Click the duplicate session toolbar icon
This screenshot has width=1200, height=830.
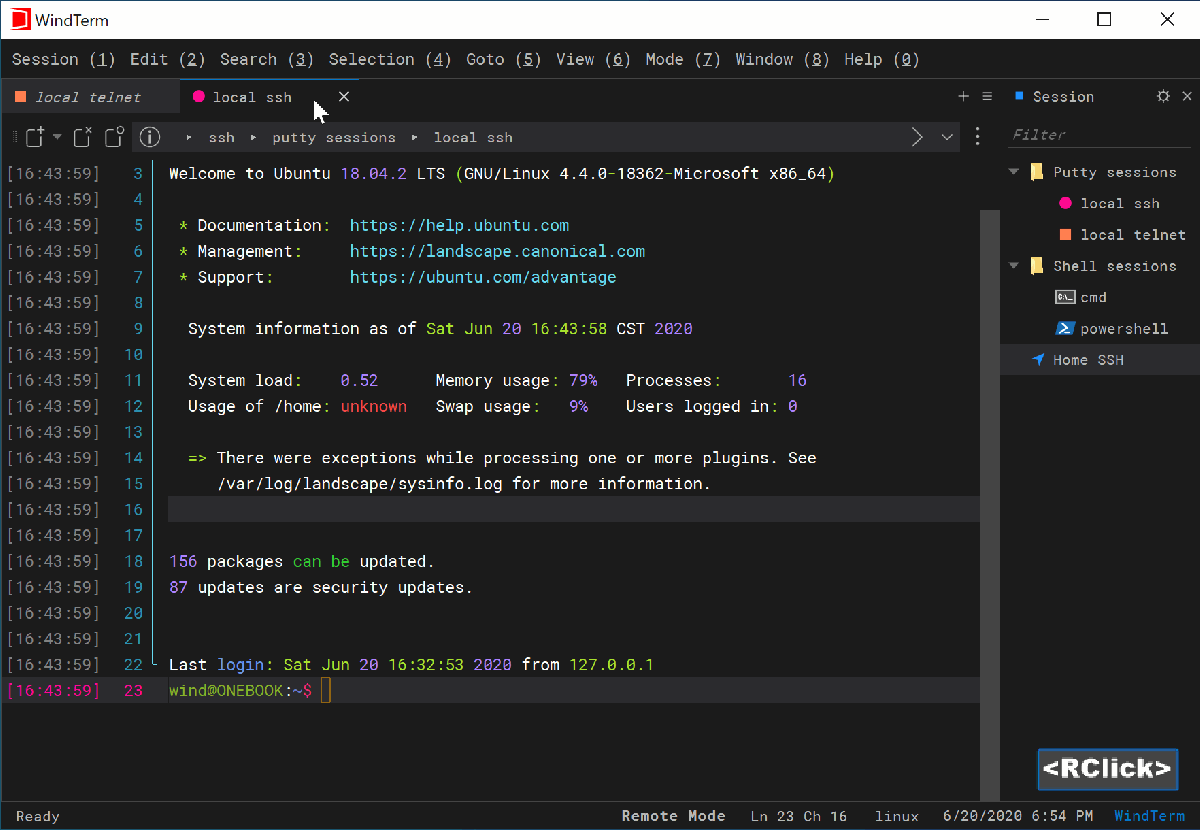[114, 137]
